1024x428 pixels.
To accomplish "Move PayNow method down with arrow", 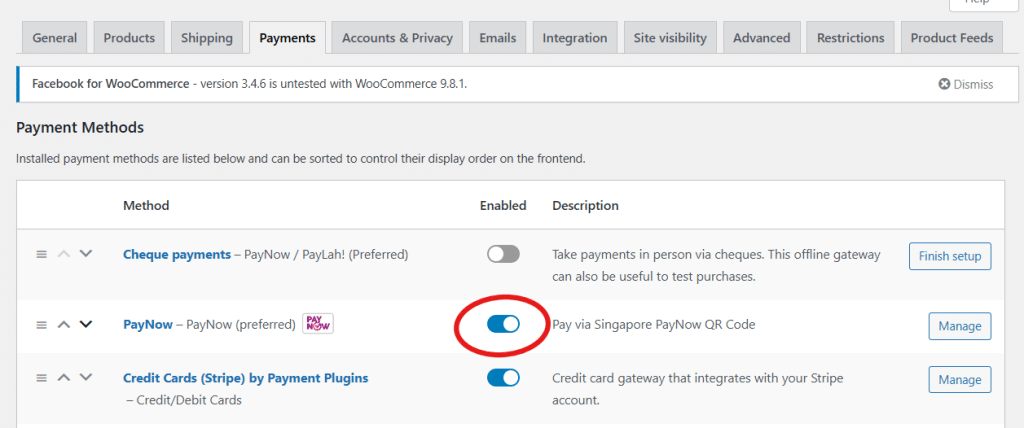I will (86, 324).
